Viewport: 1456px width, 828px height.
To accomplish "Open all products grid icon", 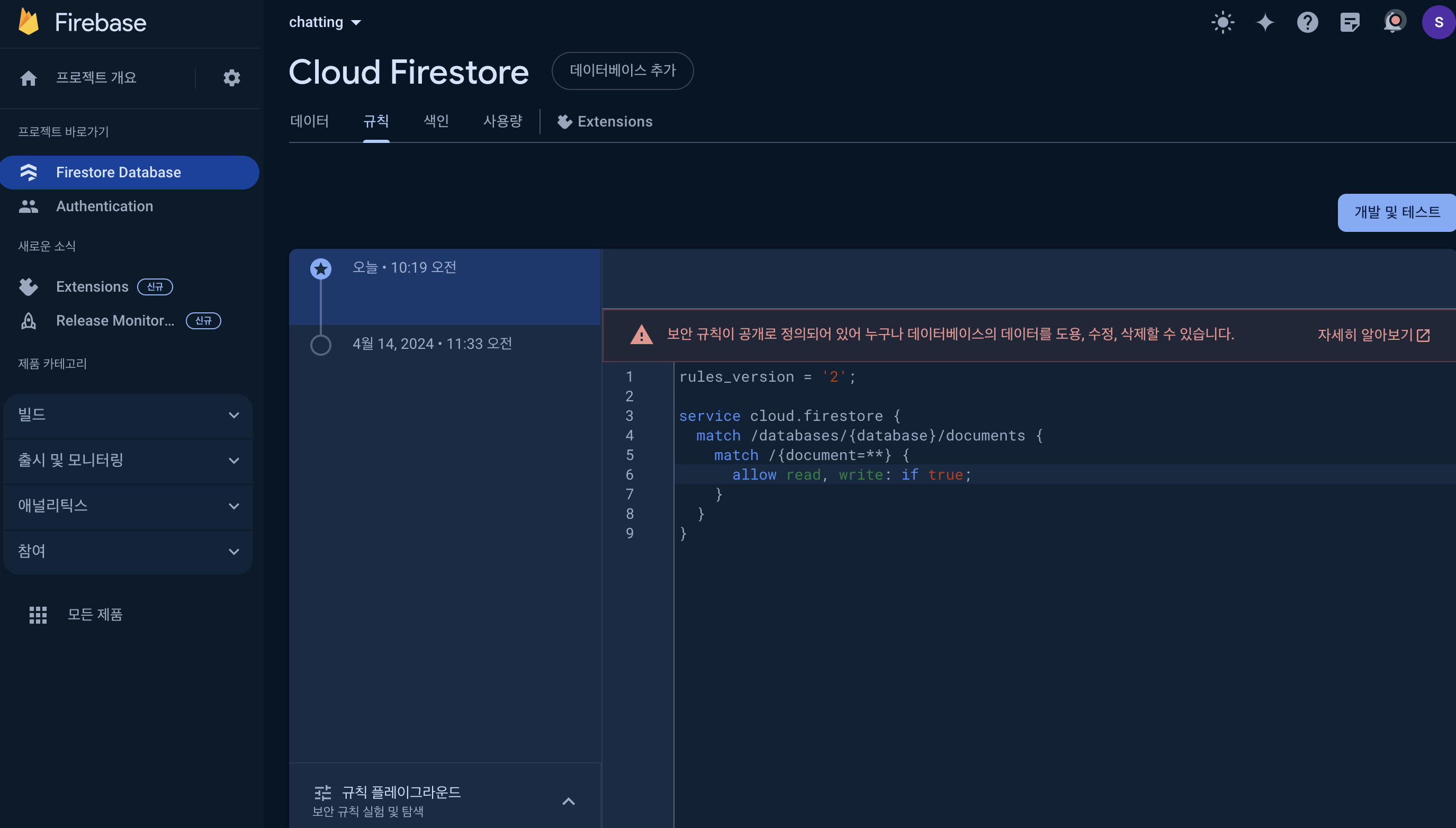I will (38, 614).
